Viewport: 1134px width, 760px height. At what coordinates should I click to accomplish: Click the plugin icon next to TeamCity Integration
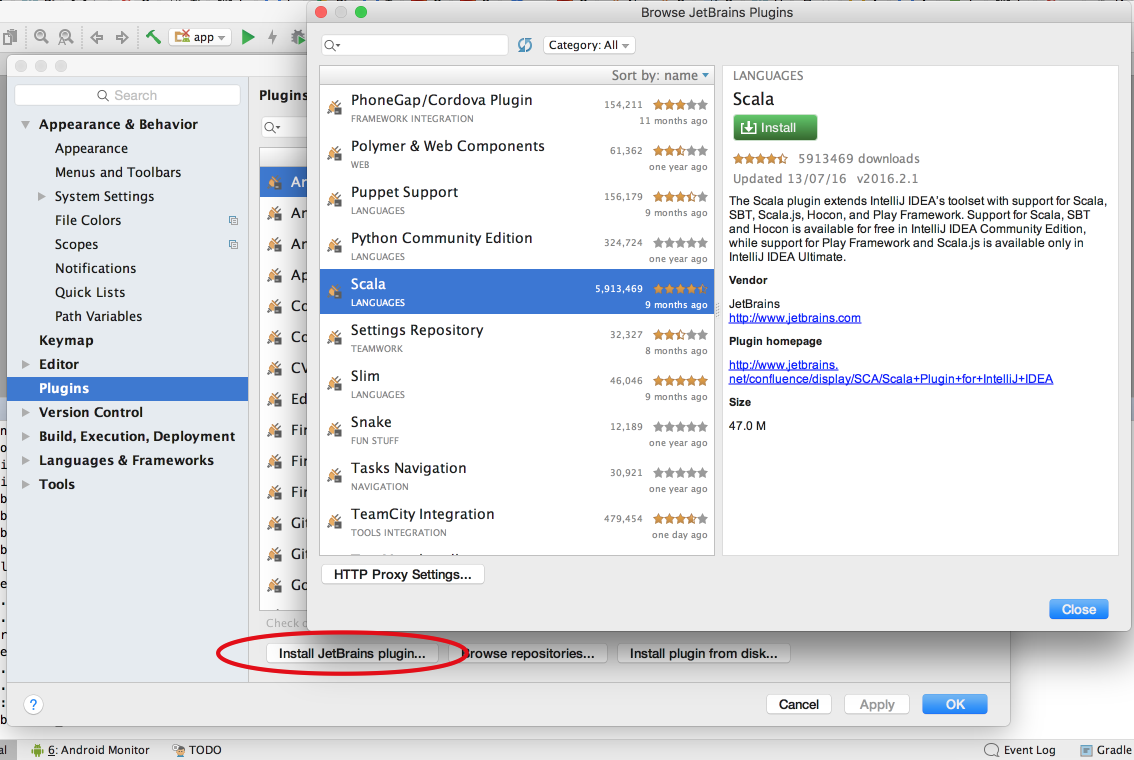[x=335, y=522]
